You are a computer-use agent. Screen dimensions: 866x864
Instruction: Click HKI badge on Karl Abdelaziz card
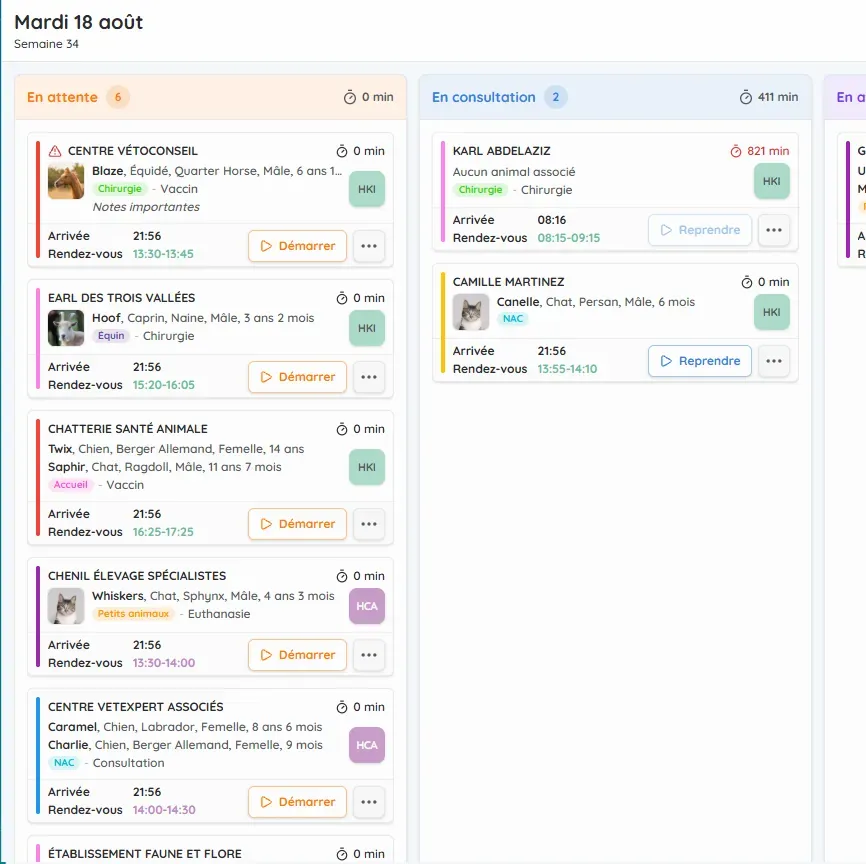tap(772, 181)
